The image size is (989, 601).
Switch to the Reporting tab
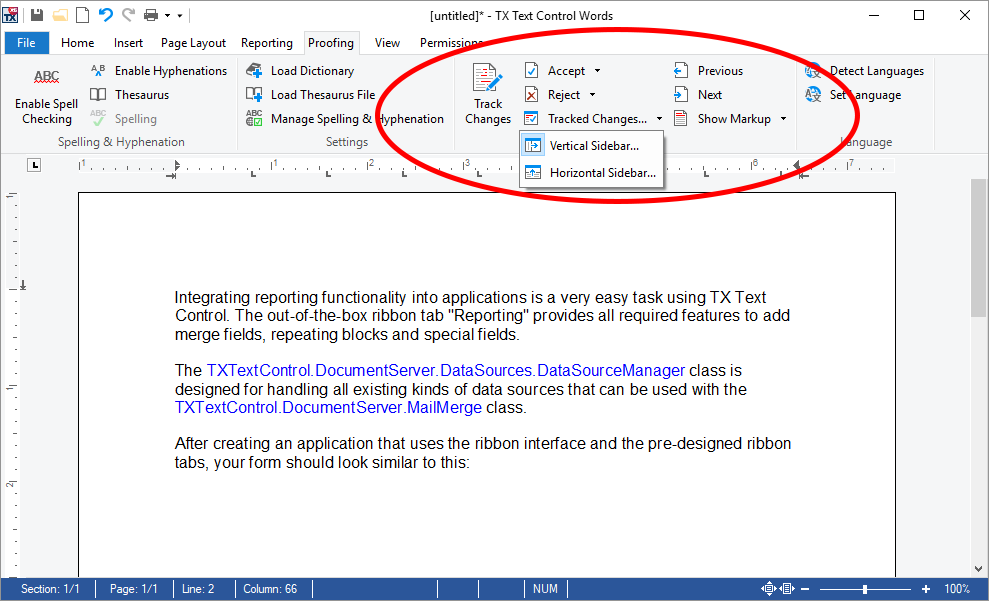(267, 42)
